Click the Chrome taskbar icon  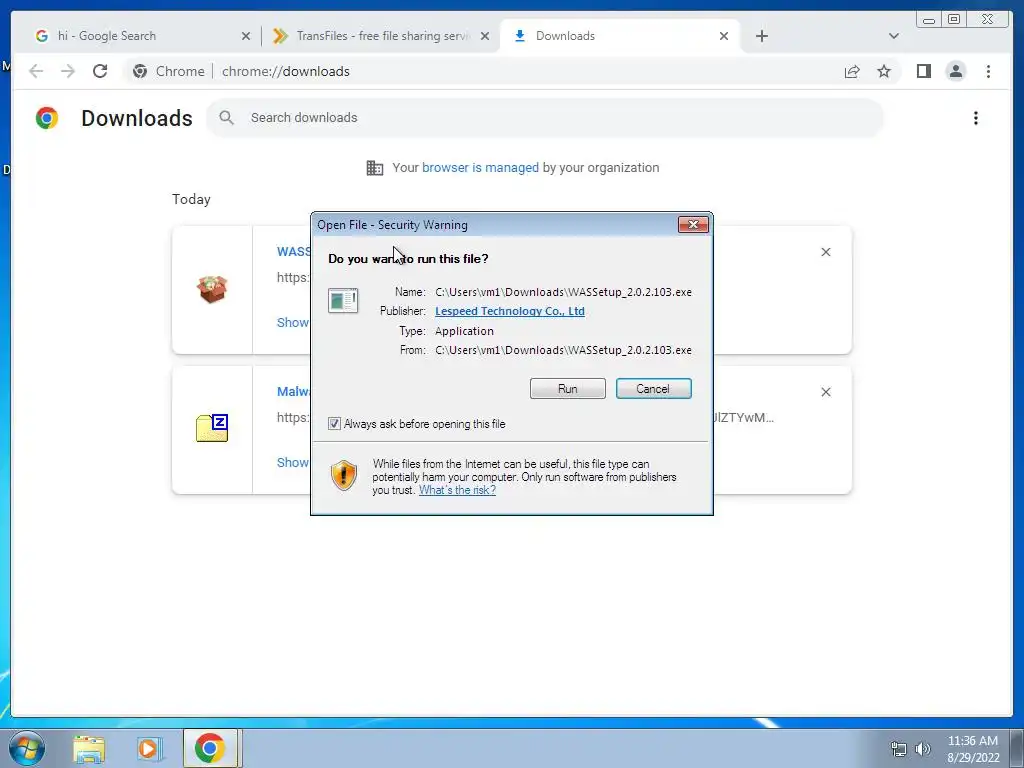click(209, 748)
